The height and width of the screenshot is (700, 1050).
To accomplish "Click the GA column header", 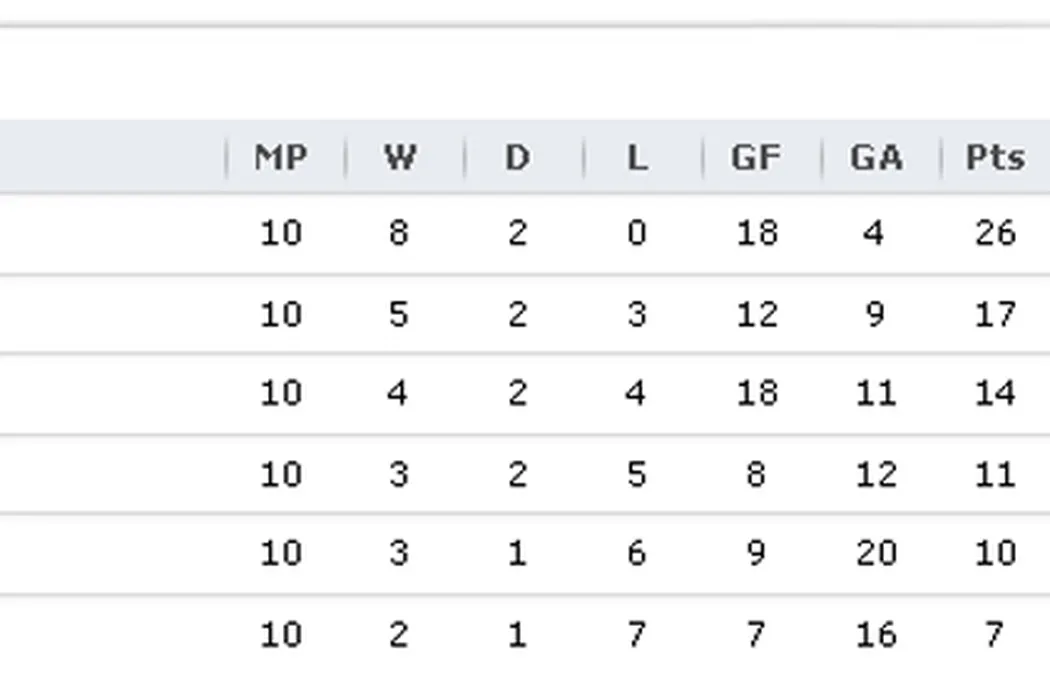I will pyautogui.click(x=875, y=158).
